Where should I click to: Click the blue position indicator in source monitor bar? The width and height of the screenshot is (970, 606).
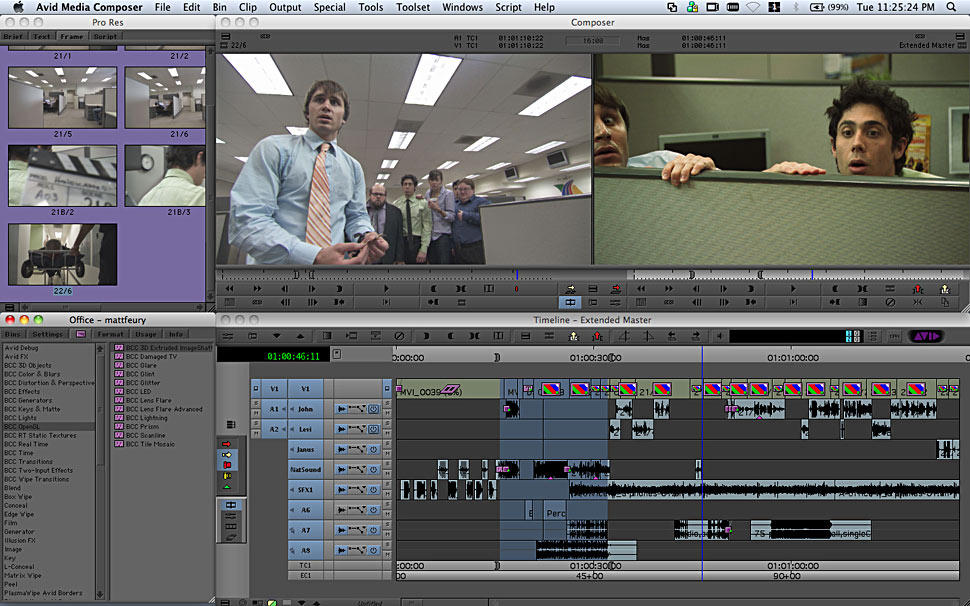(517, 275)
